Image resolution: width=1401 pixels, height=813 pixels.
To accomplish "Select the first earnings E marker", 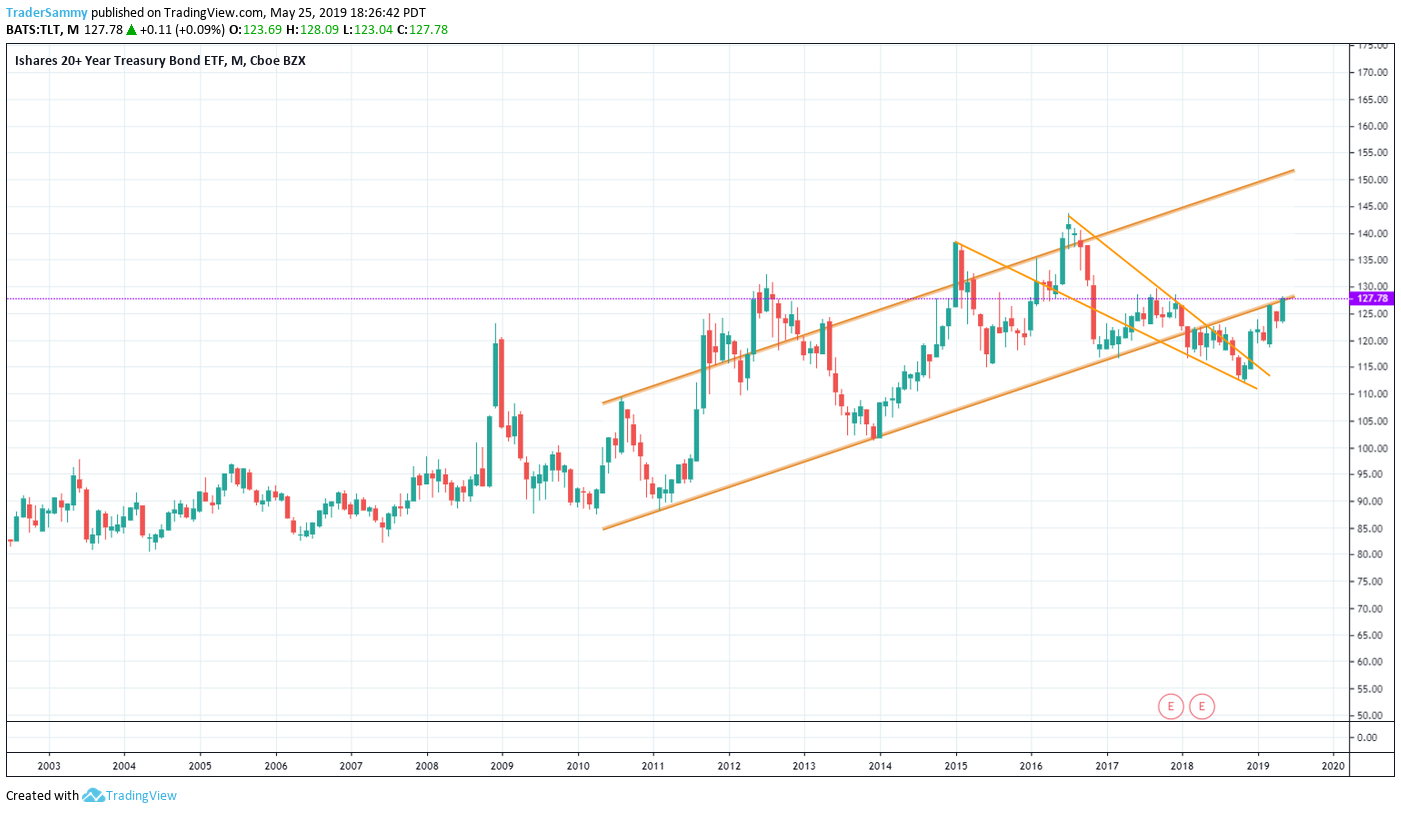I will tap(1170, 706).
